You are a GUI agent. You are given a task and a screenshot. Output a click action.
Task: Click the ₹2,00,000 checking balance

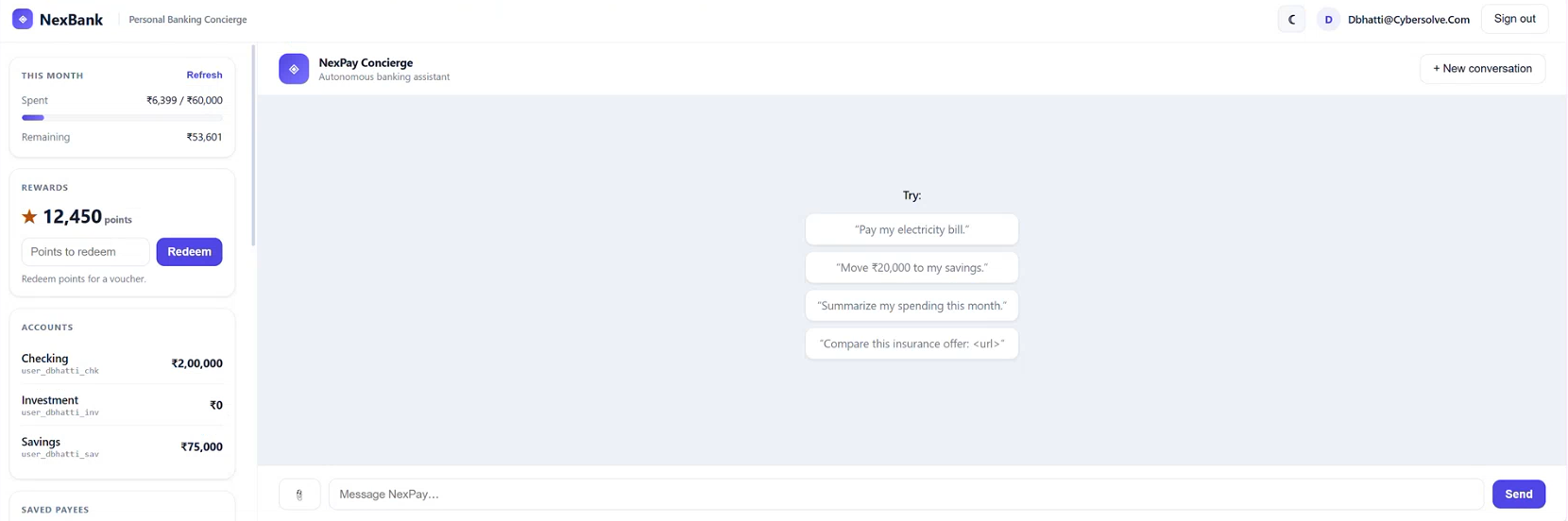coord(196,363)
